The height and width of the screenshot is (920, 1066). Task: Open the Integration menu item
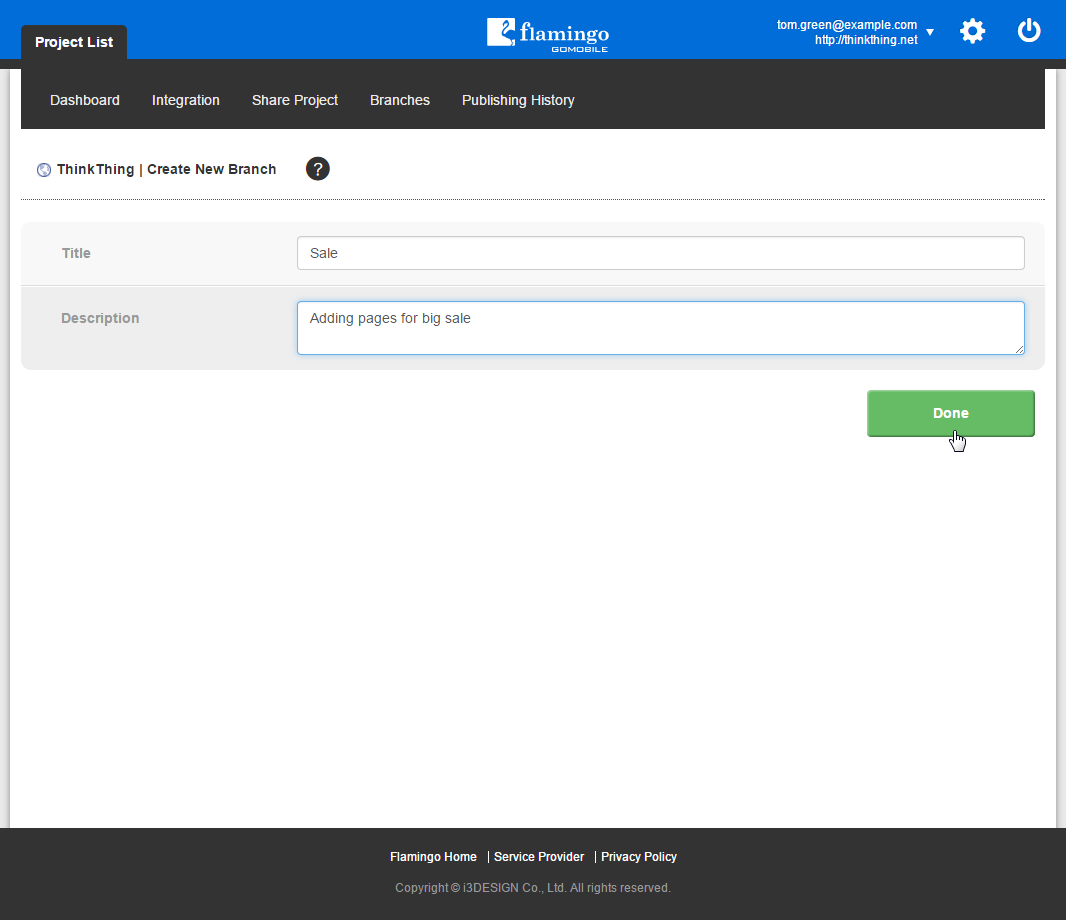tap(186, 100)
